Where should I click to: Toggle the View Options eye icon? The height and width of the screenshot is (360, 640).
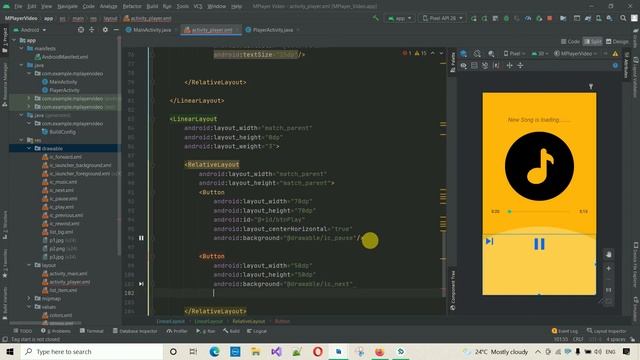464,65
